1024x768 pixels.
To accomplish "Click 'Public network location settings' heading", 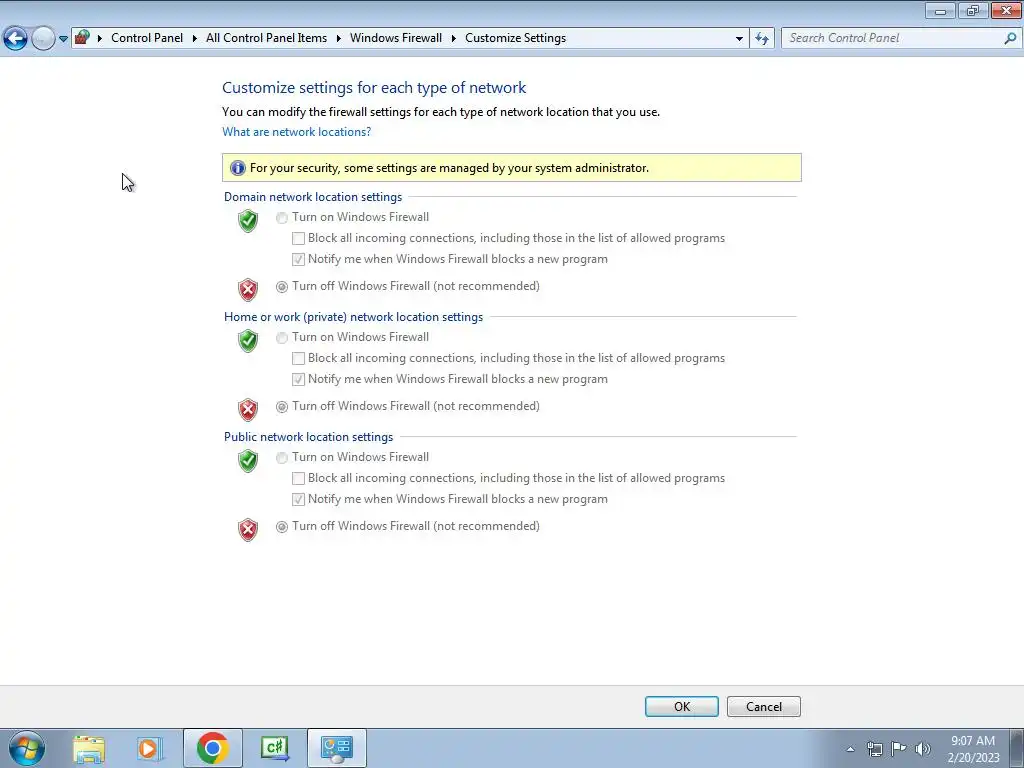I will tap(308, 437).
